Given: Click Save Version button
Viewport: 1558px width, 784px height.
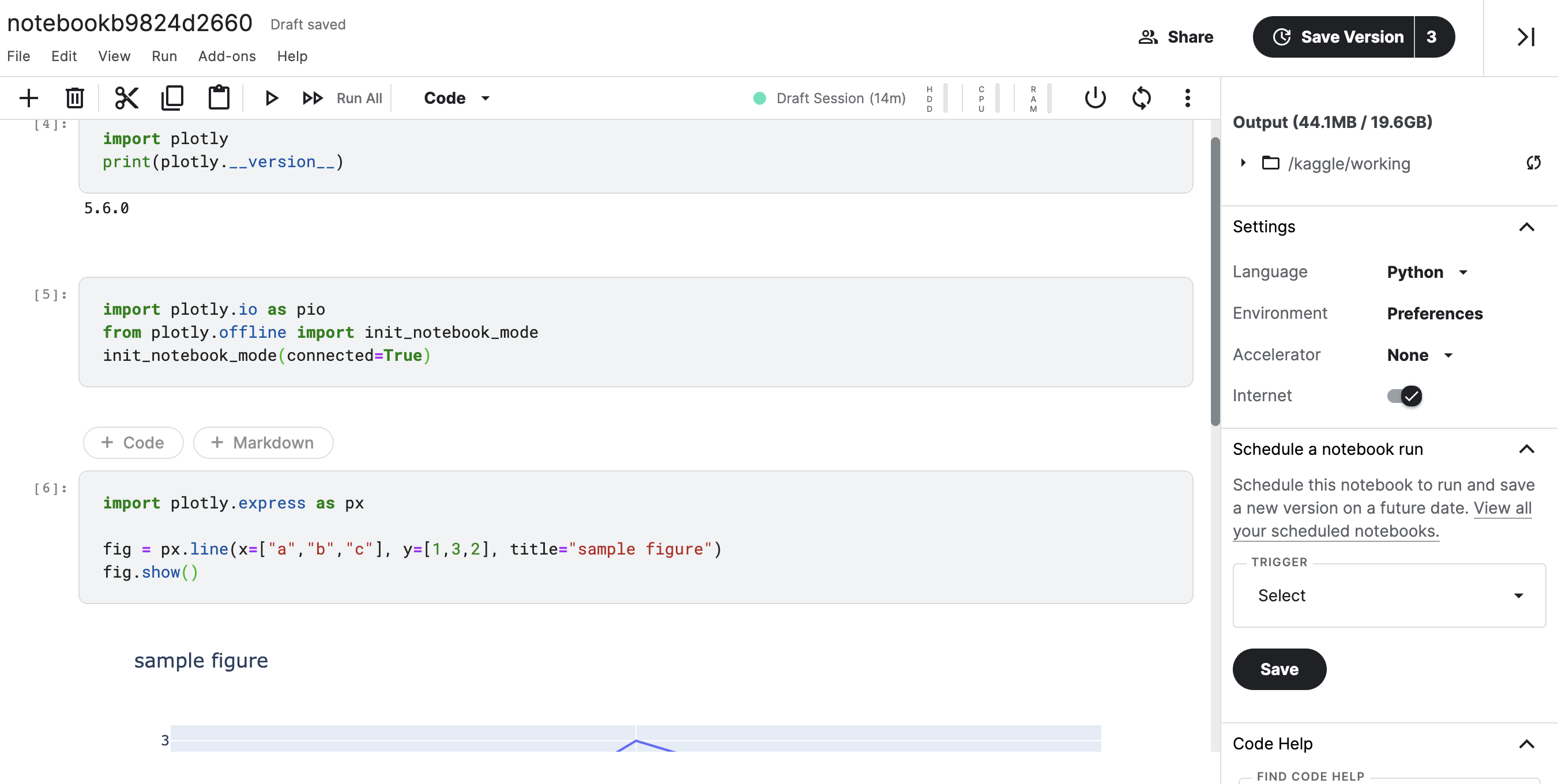Looking at the screenshot, I should 1334,37.
